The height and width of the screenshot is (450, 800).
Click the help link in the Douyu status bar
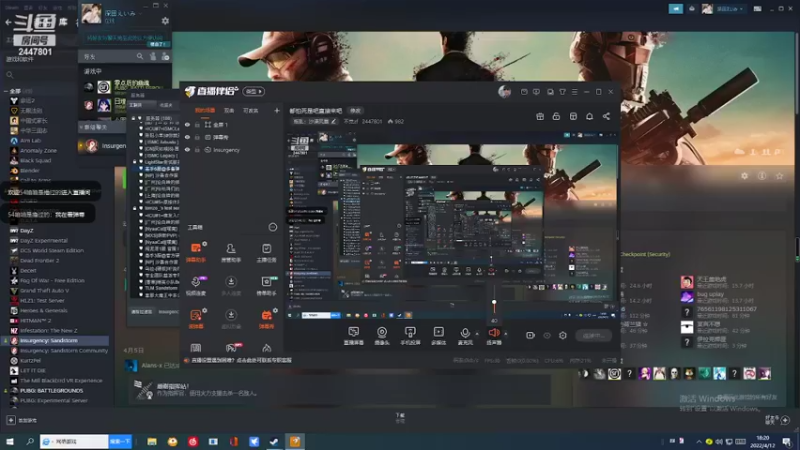(x=239, y=360)
